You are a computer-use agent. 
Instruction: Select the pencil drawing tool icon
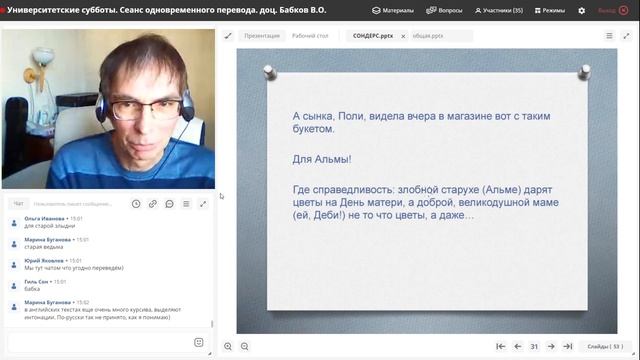[x=228, y=36]
